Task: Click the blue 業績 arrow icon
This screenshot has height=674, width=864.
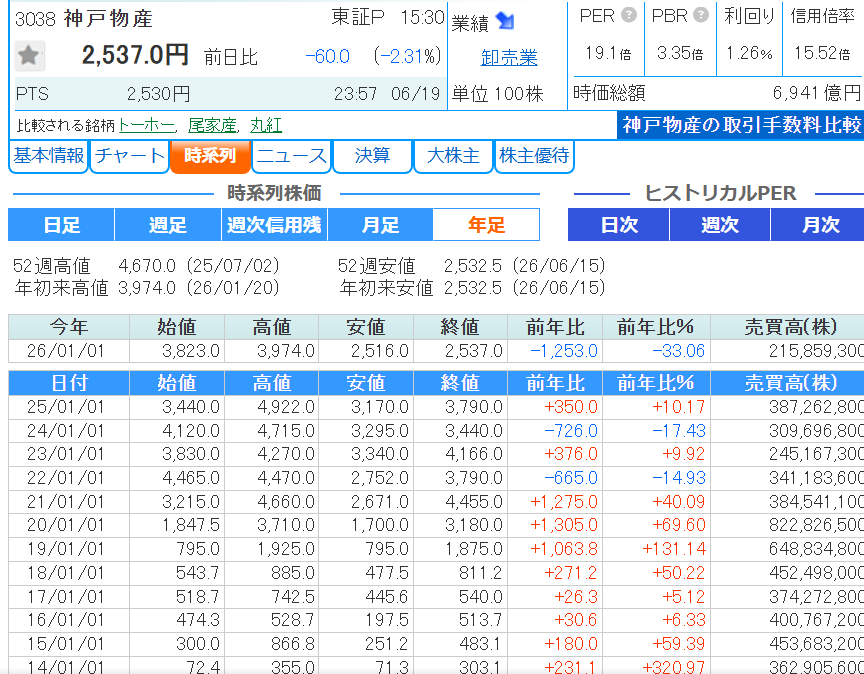Action: [x=505, y=21]
